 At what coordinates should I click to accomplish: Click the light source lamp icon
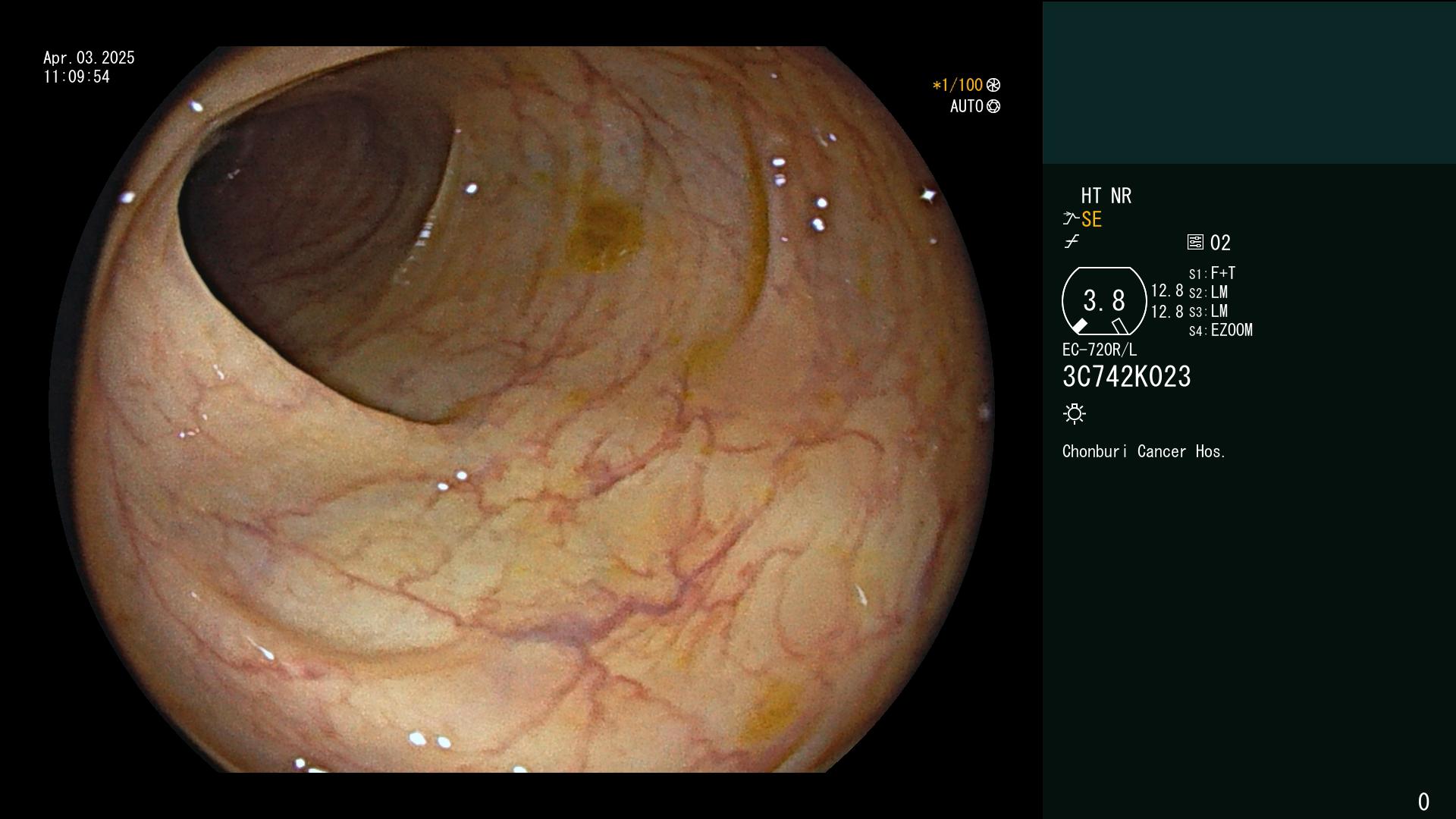click(x=1075, y=413)
